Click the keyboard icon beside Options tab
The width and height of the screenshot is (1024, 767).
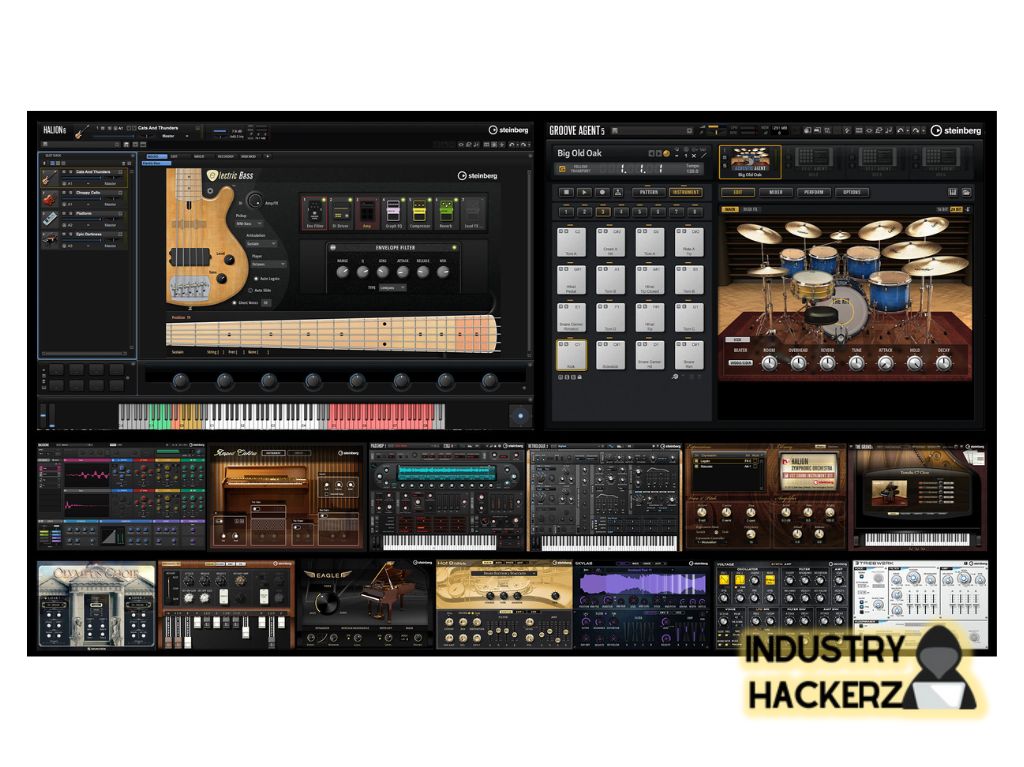point(952,192)
